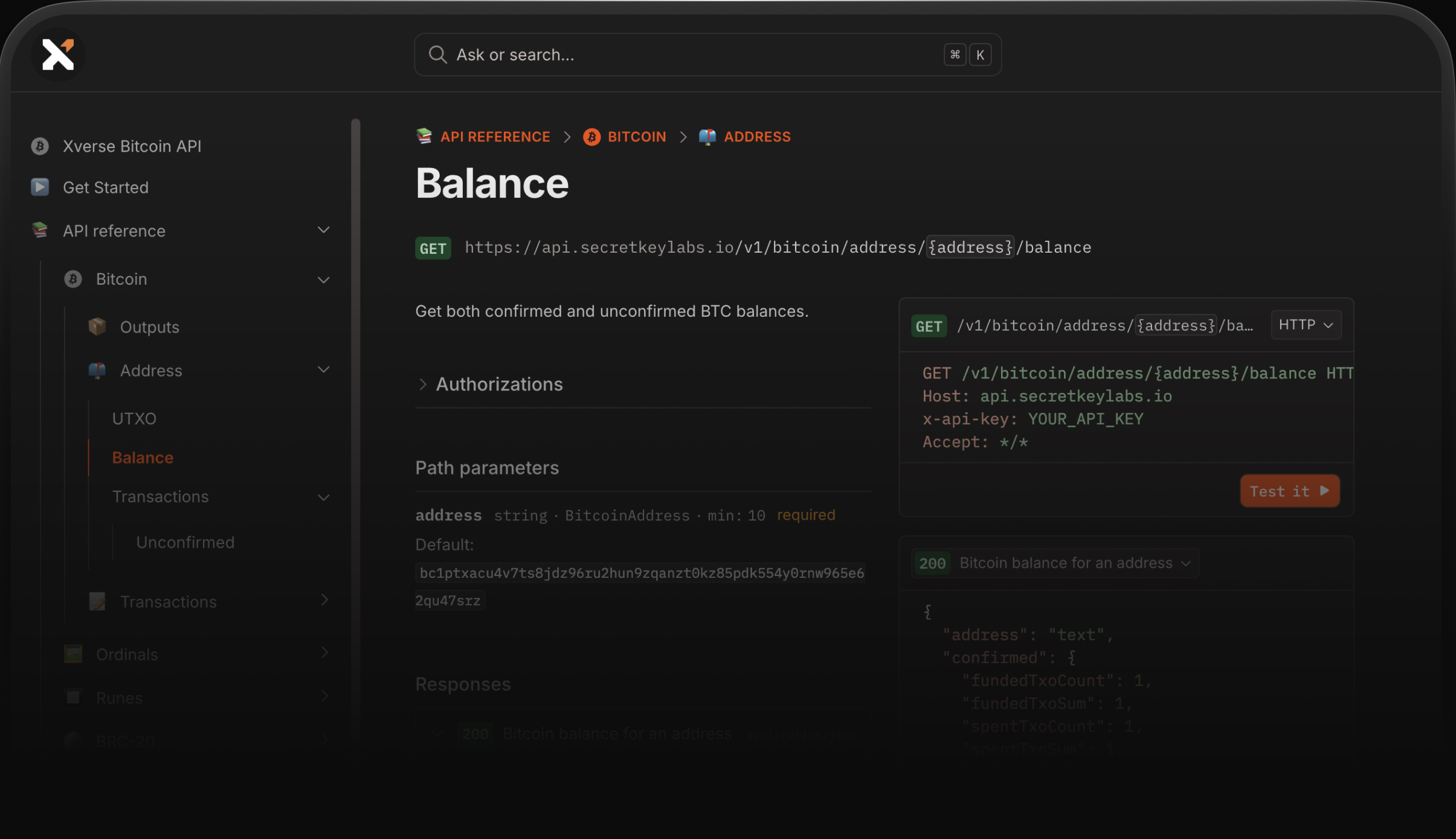This screenshot has width=1456, height=839.
Task: Select Unconfirmed under Transactions
Action: 185,542
